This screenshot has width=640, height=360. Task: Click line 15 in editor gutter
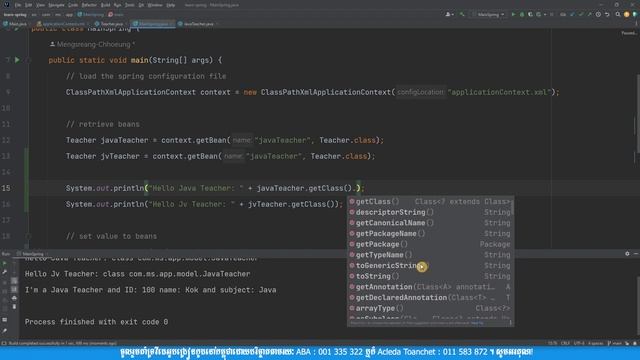coord(6,188)
